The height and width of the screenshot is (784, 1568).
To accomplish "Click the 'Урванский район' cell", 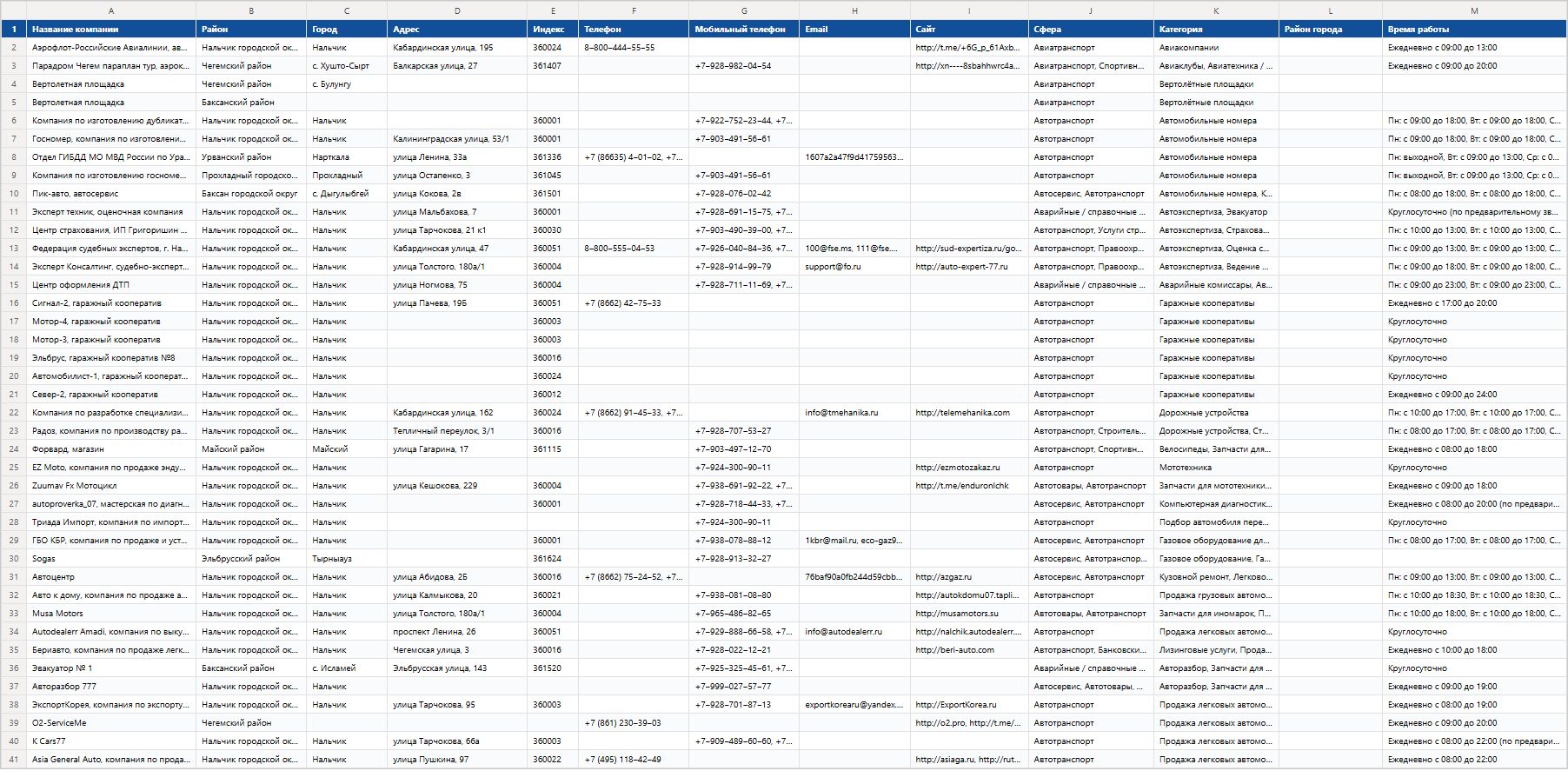I will tap(251, 157).
